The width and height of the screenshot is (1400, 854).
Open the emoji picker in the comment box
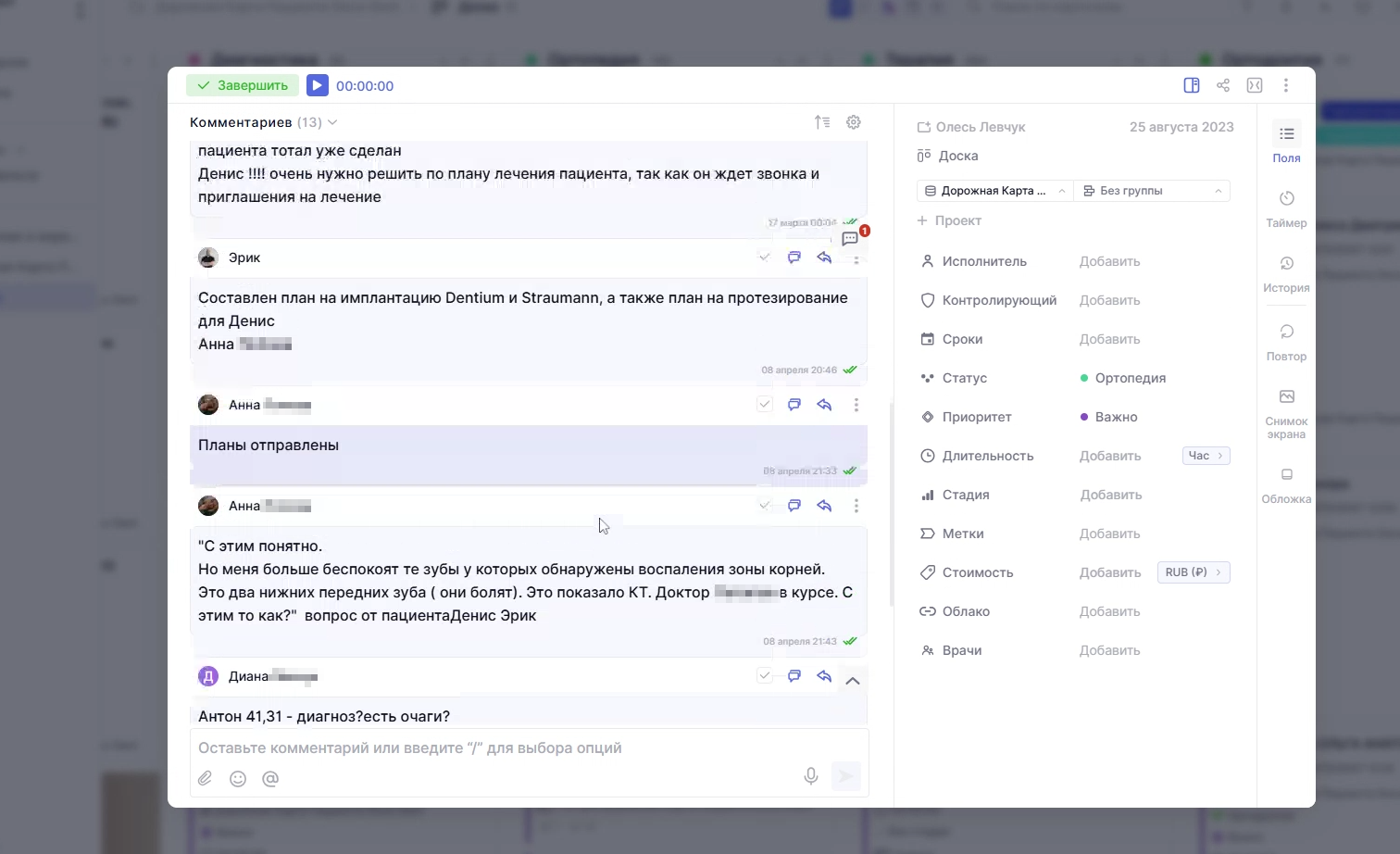click(238, 778)
